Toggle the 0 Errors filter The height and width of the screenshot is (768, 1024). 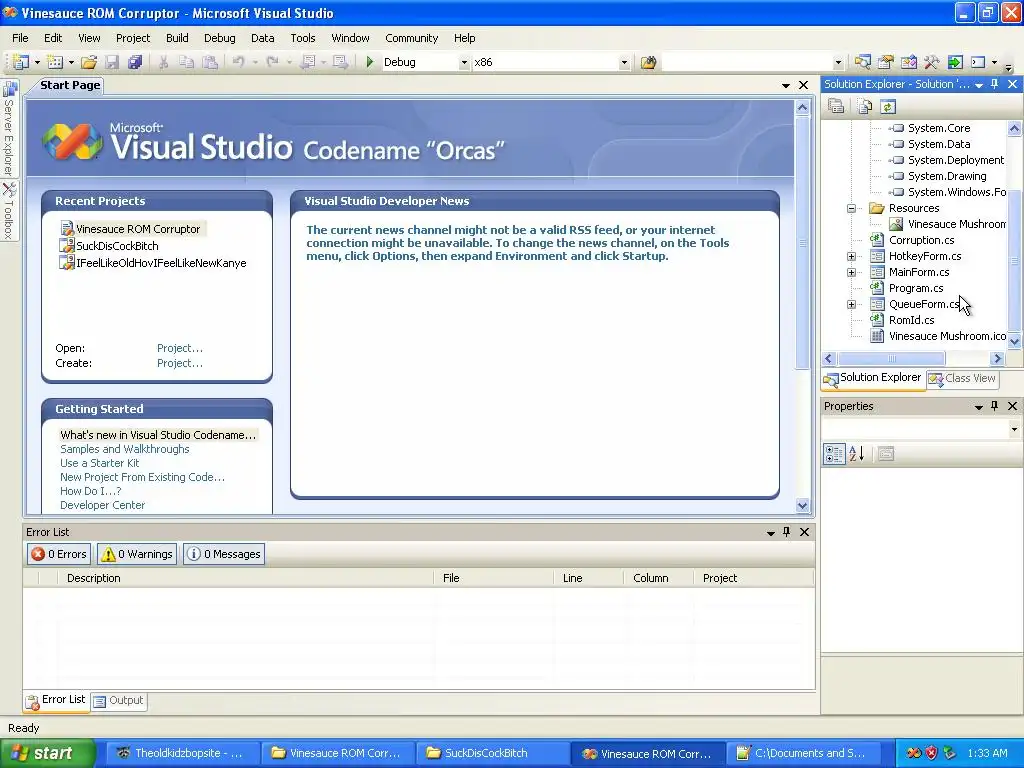pyautogui.click(x=59, y=554)
